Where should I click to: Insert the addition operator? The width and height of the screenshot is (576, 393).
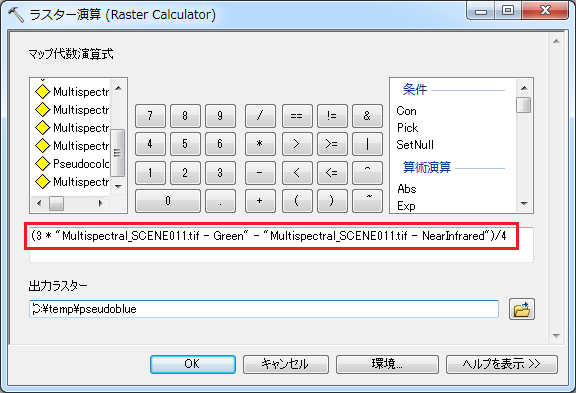[x=260, y=201]
